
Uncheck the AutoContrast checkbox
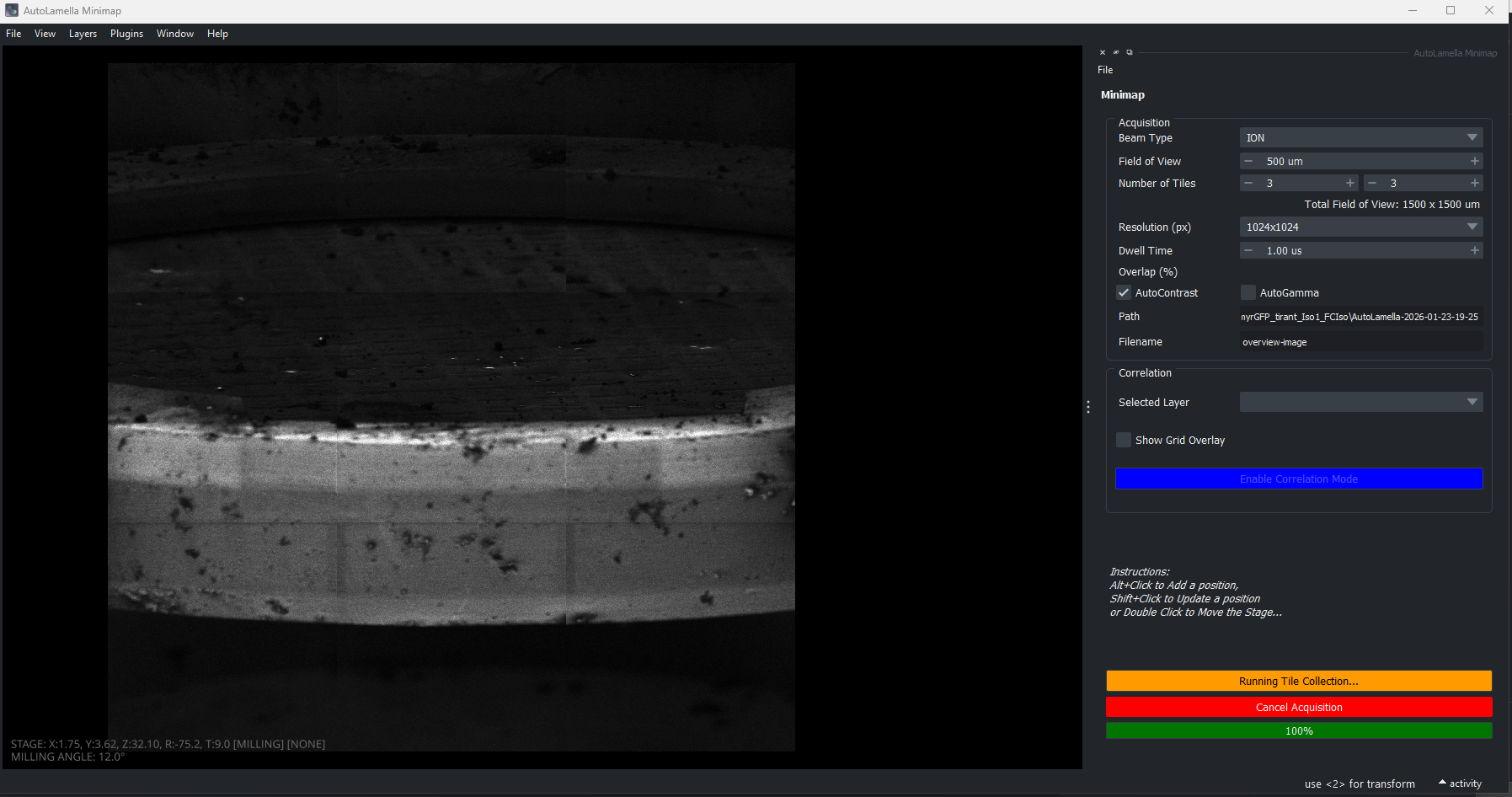pos(1124,292)
